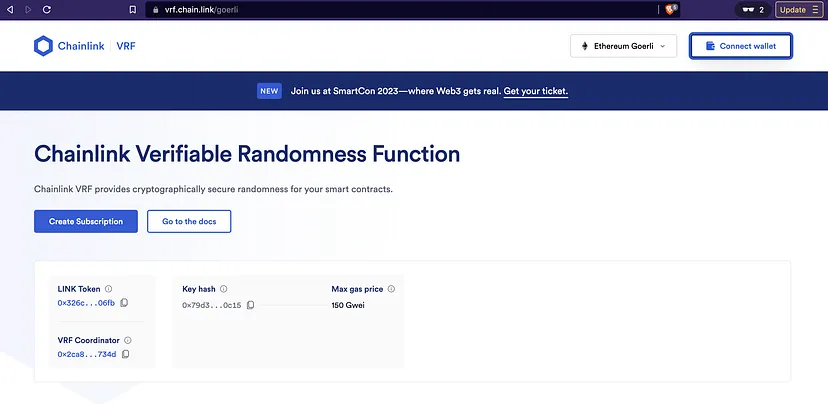The height and width of the screenshot is (404, 828).
Task: Click info icon beside VRF Coordinator
Action: click(x=128, y=340)
